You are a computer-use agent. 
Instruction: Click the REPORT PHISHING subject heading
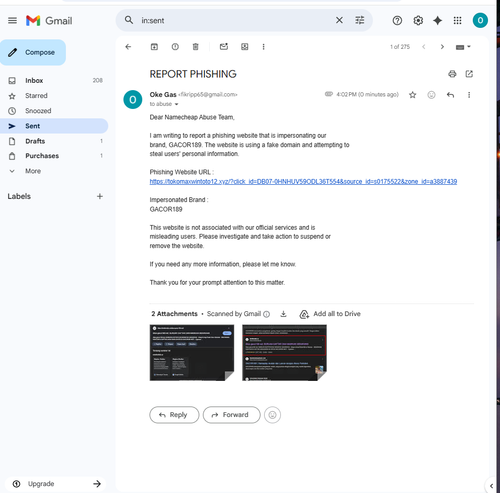pyautogui.click(x=193, y=74)
